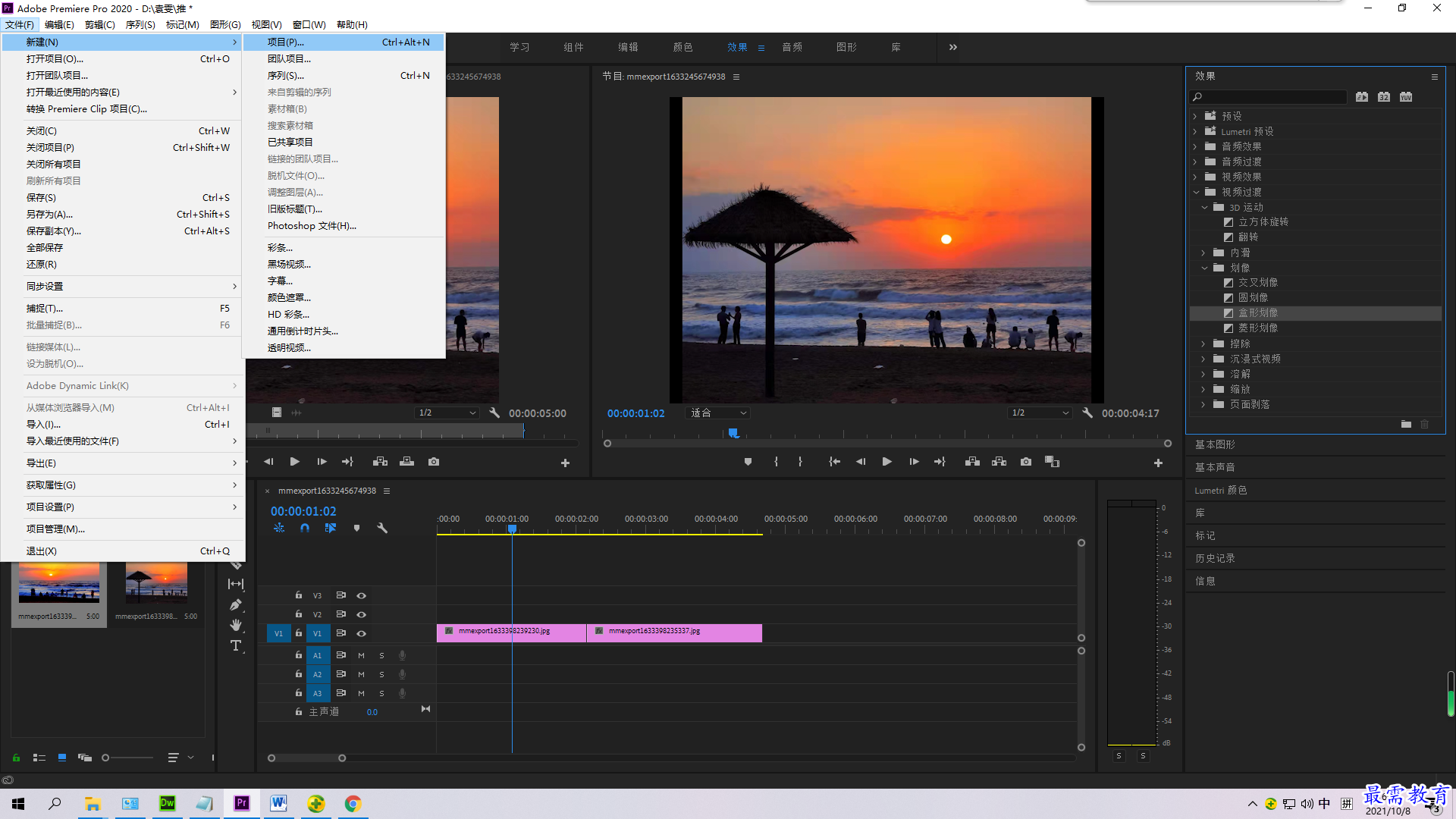
Task: Click Go to In point button
Action: pos(834,462)
